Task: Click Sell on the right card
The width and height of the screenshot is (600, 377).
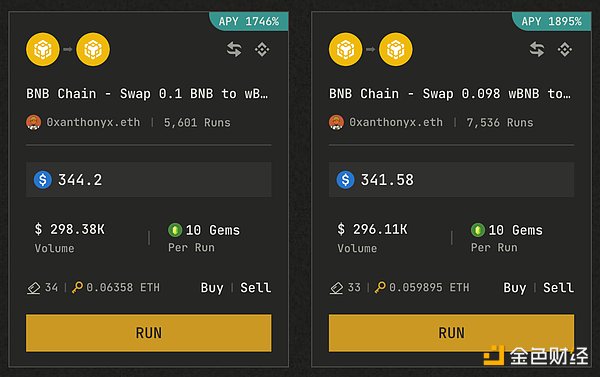Action: [558, 288]
